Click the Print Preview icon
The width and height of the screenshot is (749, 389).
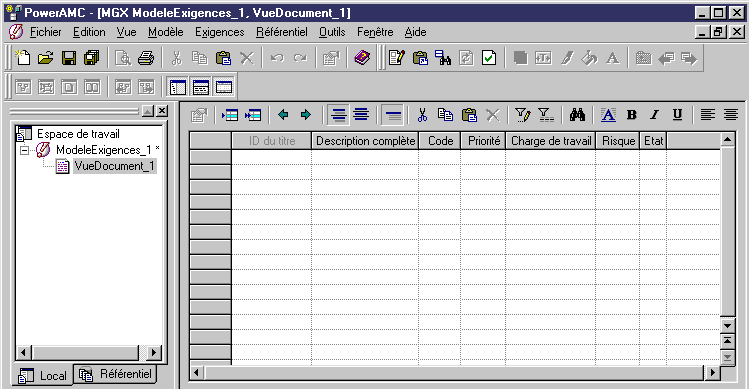(123, 58)
